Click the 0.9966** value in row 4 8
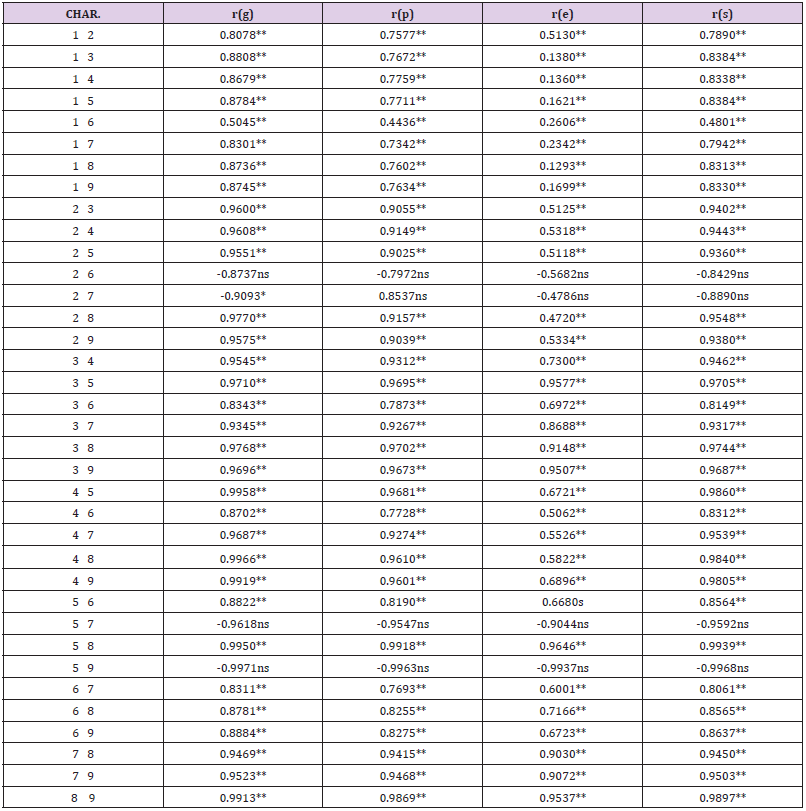806x811 pixels. (242, 558)
